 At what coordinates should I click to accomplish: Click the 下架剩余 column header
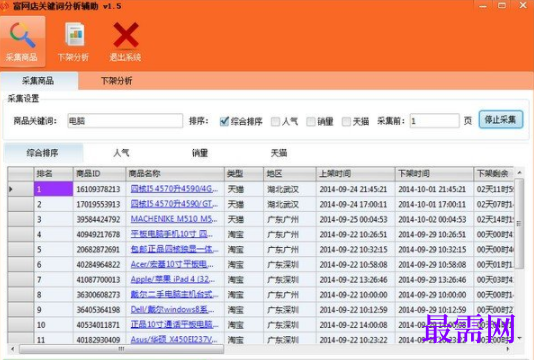(494, 174)
